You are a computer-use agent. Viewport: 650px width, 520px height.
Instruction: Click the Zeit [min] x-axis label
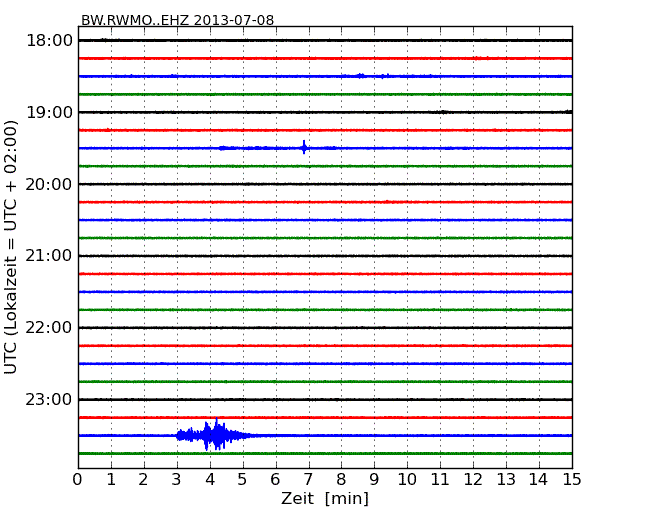point(325,498)
